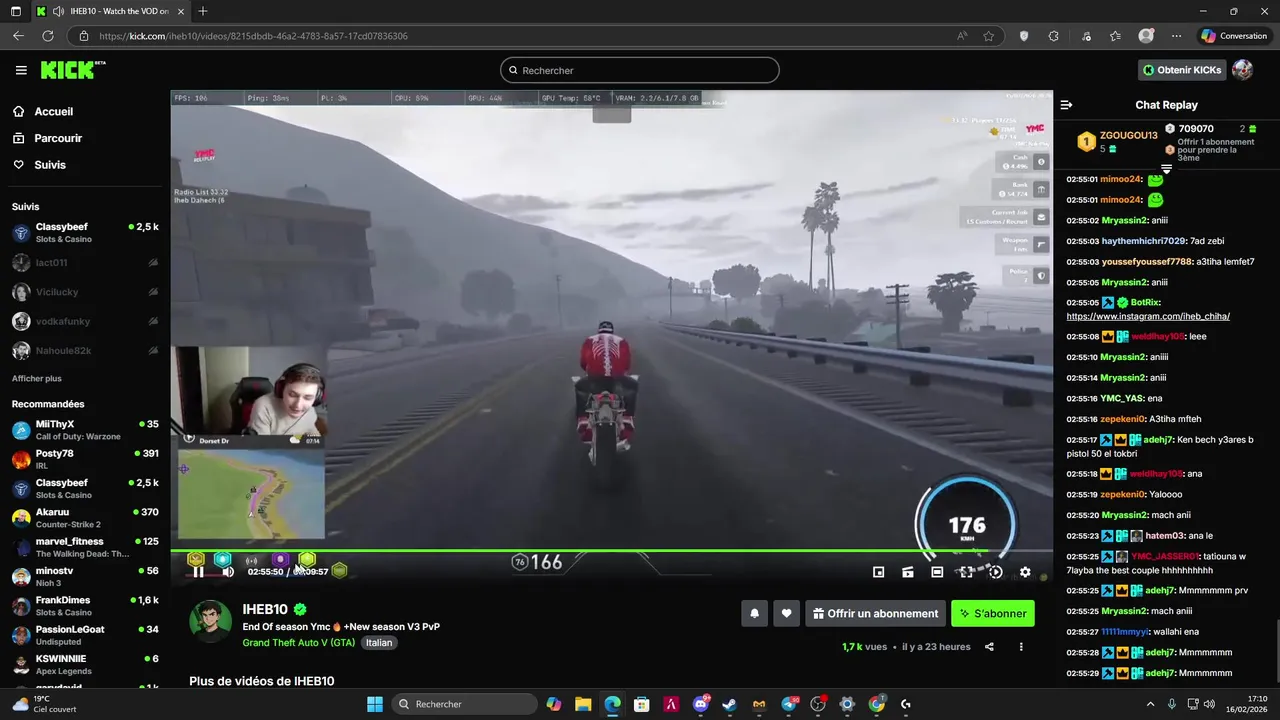Viewport: 1280px width, 720px height.
Task: Open Steam from the taskbar
Action: point(729,704)
